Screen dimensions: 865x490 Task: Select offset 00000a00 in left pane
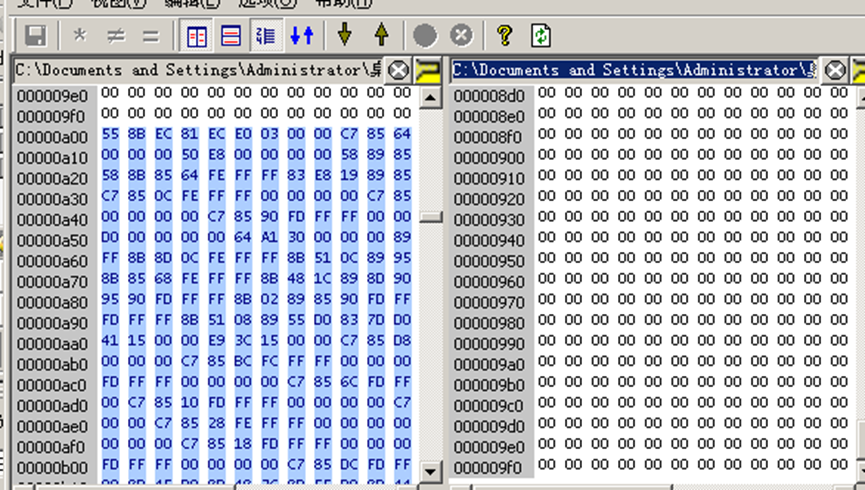pos(52,137)
